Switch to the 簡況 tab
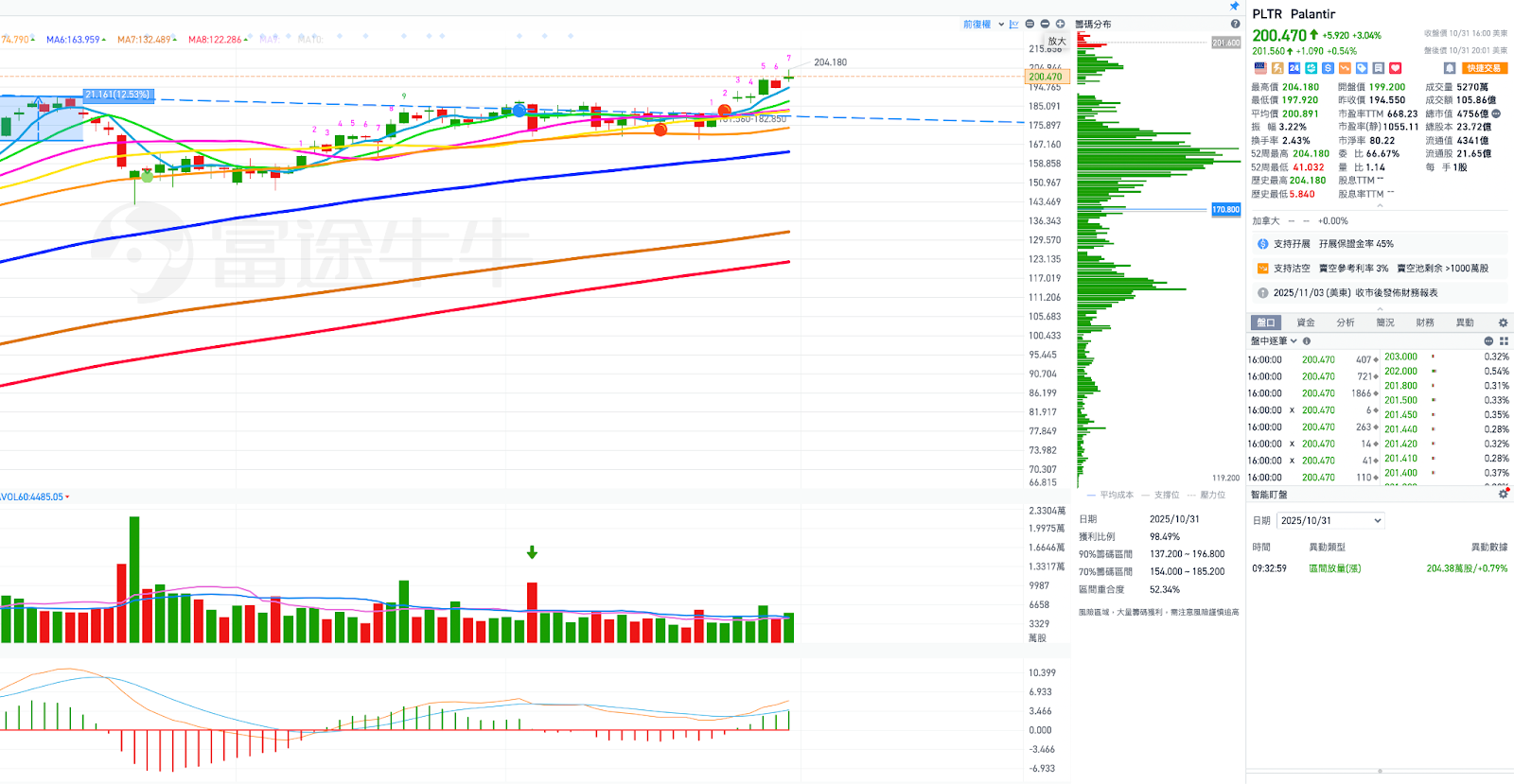This screenshot has height=784, width=1514. pyautogui.click(x=1385, y=322)
